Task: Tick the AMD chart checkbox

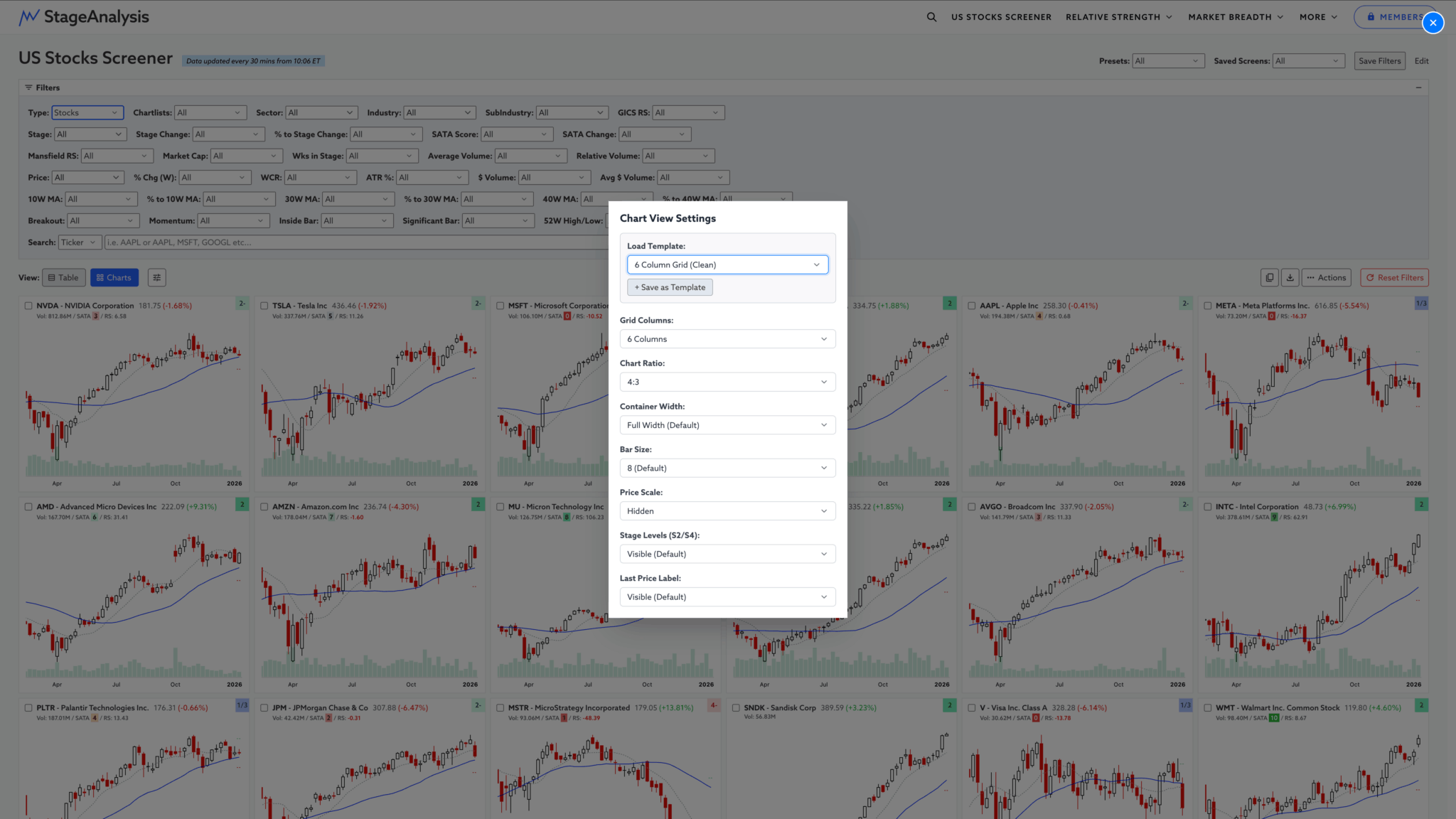Action: [28, 507]
